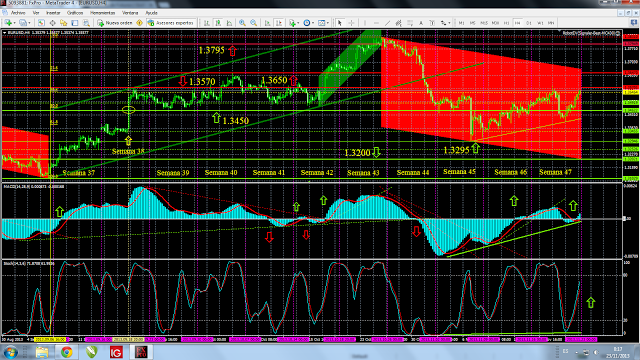640x360 pixels.
Task: Toggle Asesores expertos auto-trading
Action: [x=170, y=23]
